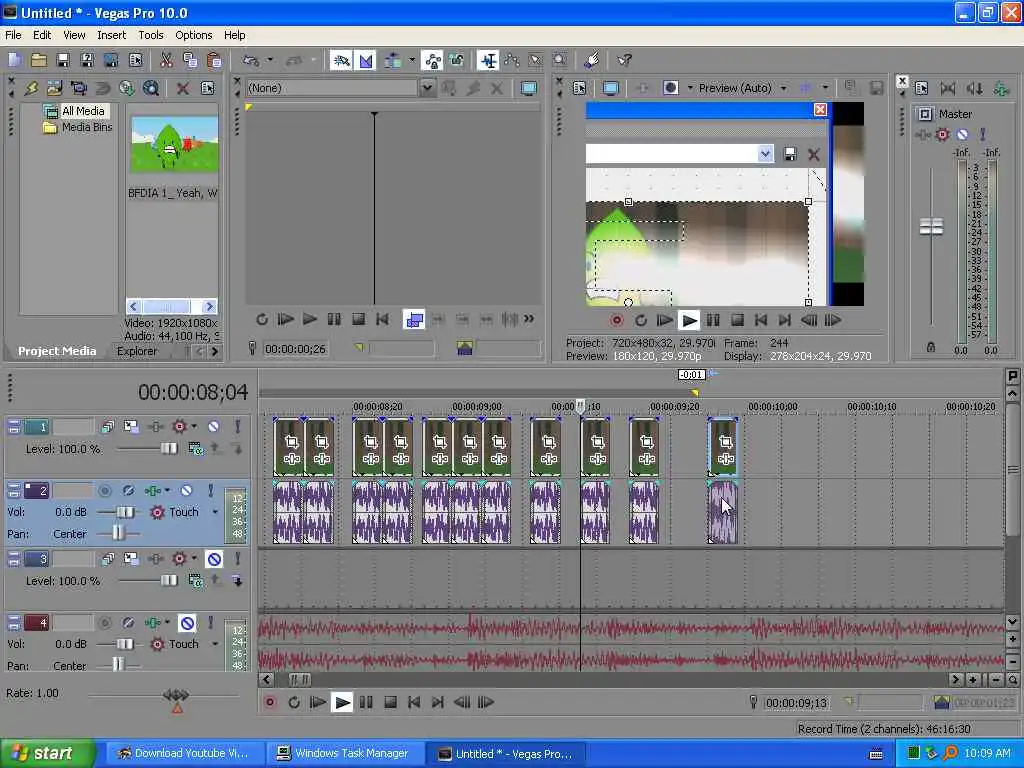This screenshot has width=1024, height=768.
Task: Adjust track 2 Vol slider
Action: tap(125, 512)
